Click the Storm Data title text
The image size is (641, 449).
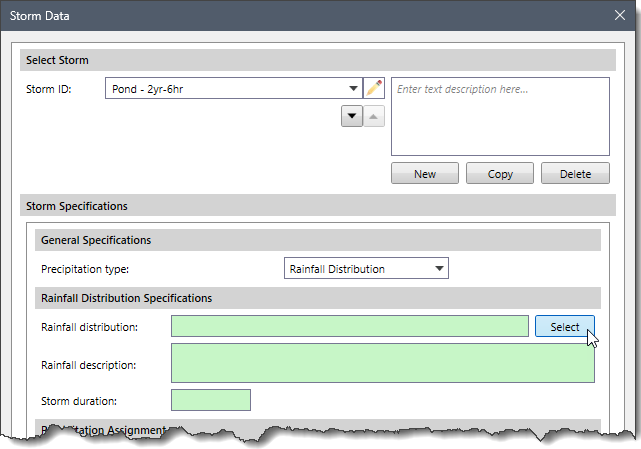(39, 16)
